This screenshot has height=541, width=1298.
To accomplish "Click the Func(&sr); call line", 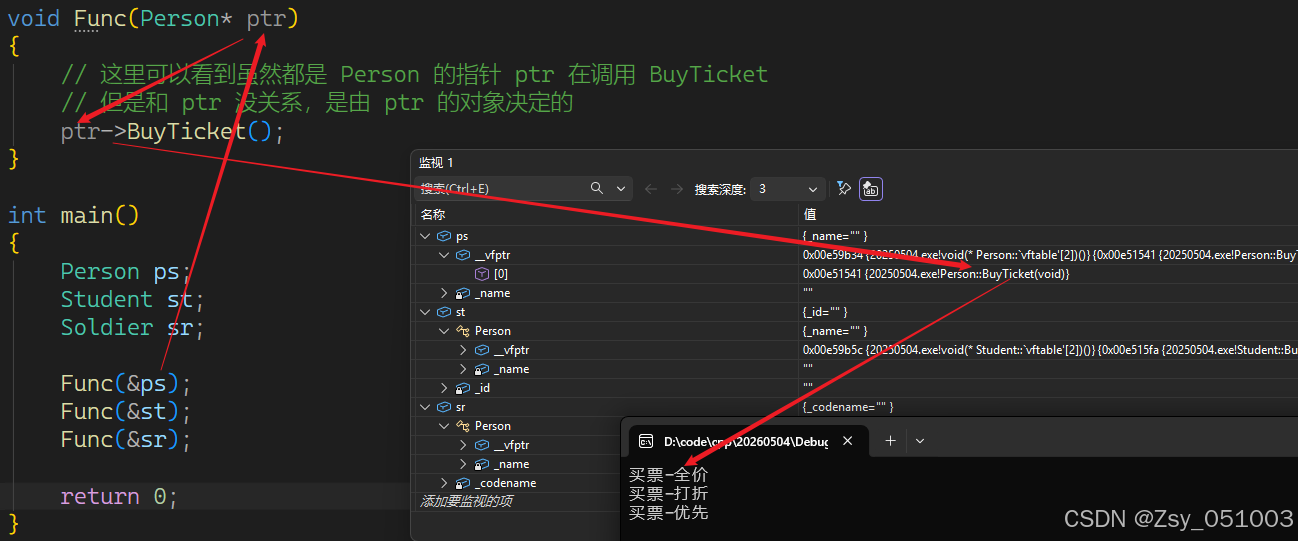I will [125, 440].
